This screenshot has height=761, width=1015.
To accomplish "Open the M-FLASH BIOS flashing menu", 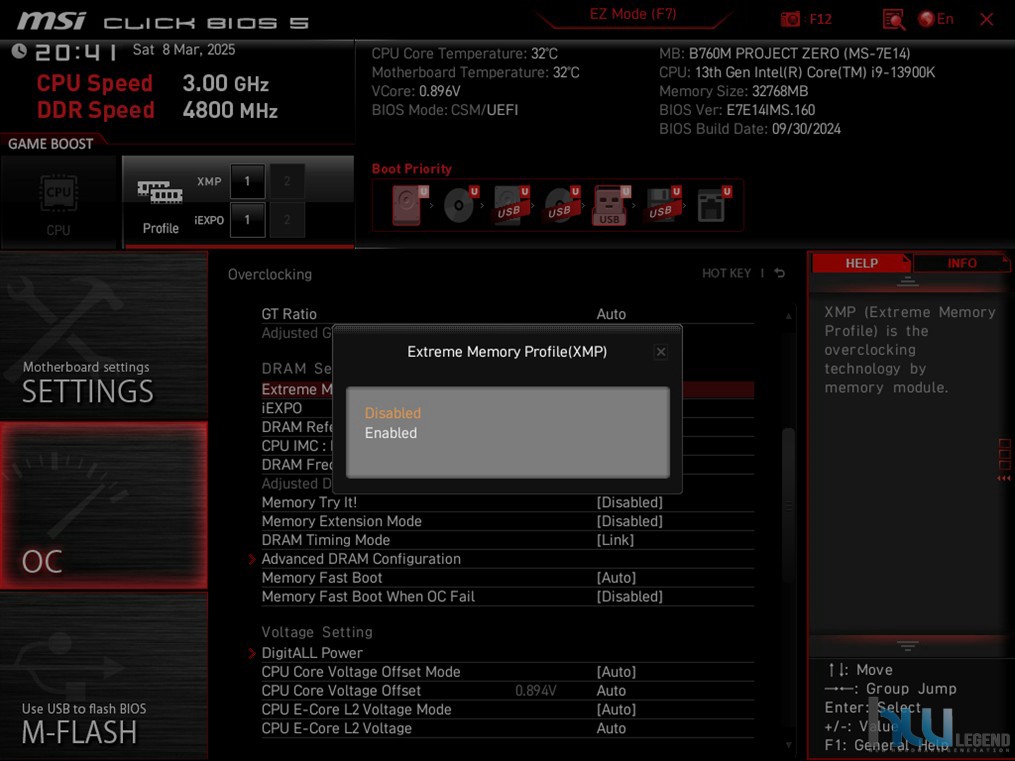I will (x=104, y=676).
